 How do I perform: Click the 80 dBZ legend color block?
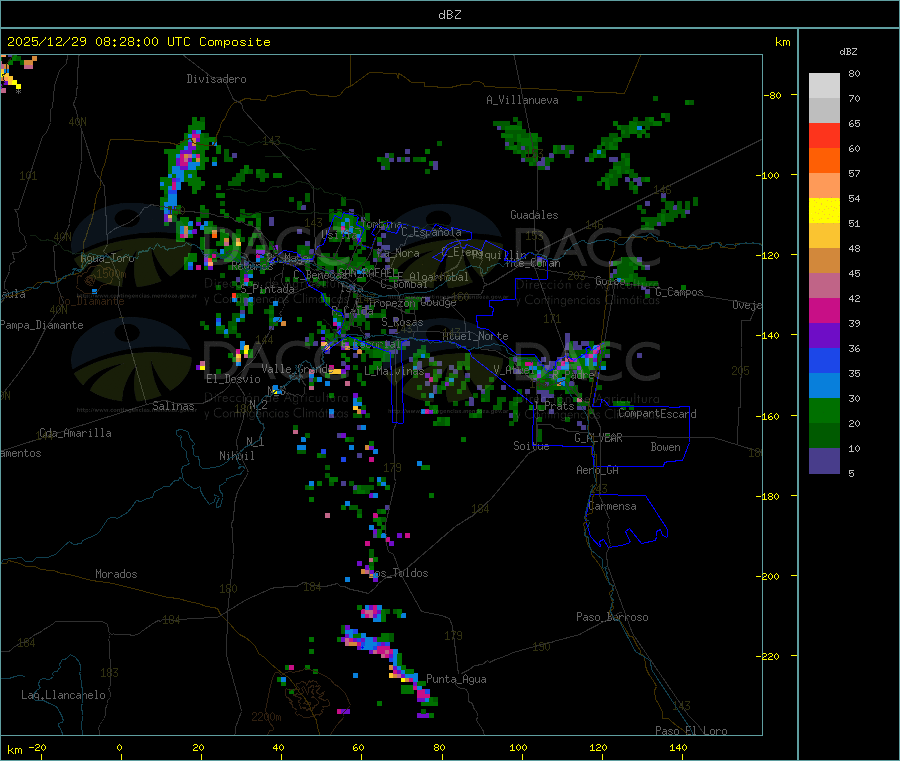(x=824, y=86)
